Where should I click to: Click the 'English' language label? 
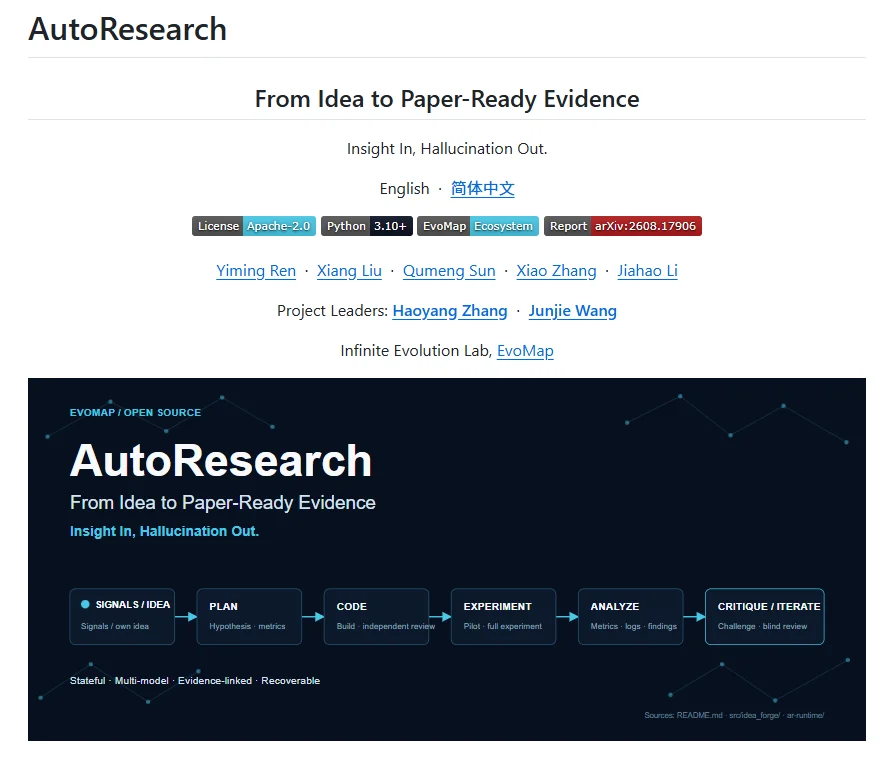coord(404,189)
